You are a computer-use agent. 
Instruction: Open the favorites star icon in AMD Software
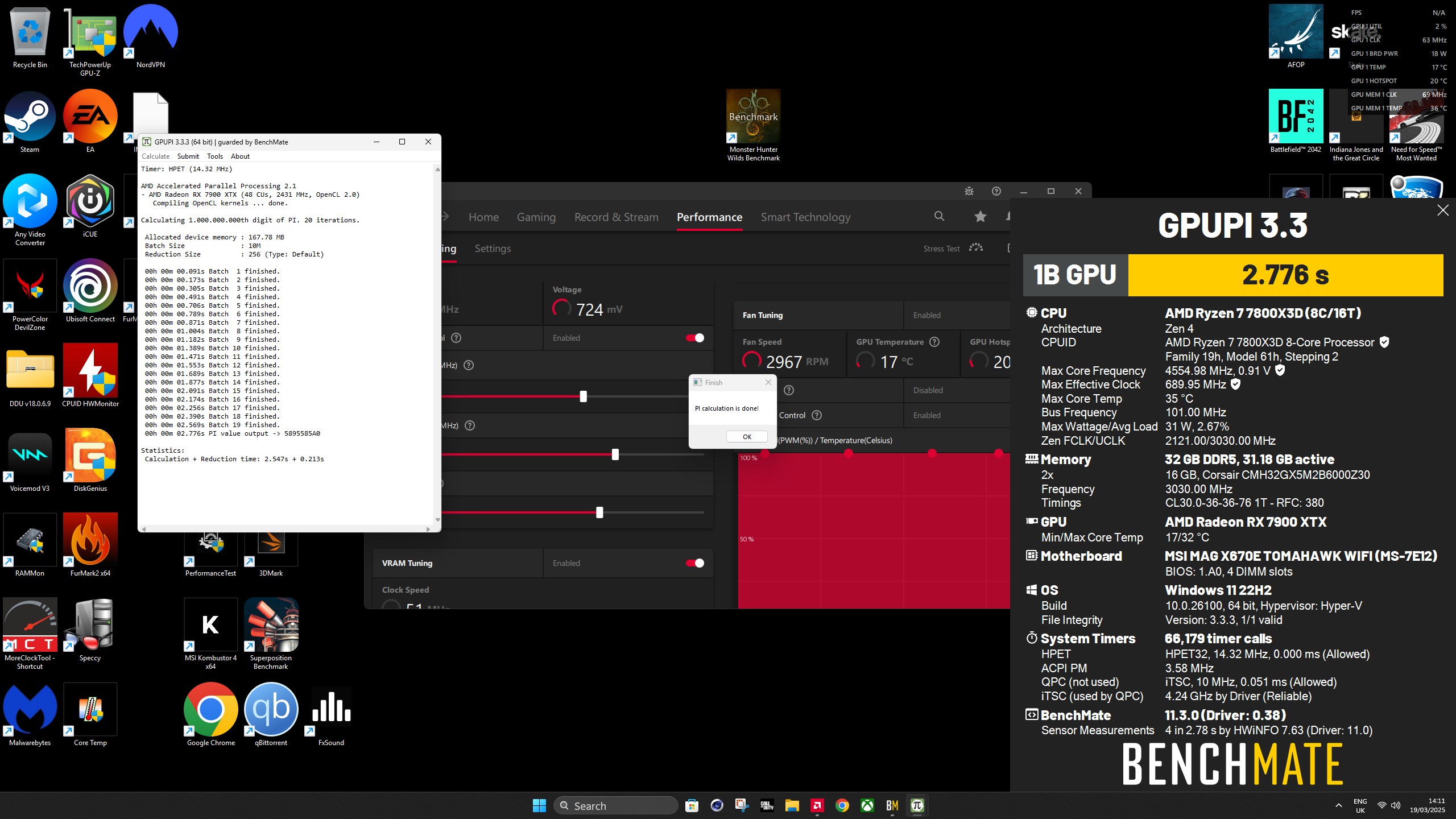coord(980,216)
